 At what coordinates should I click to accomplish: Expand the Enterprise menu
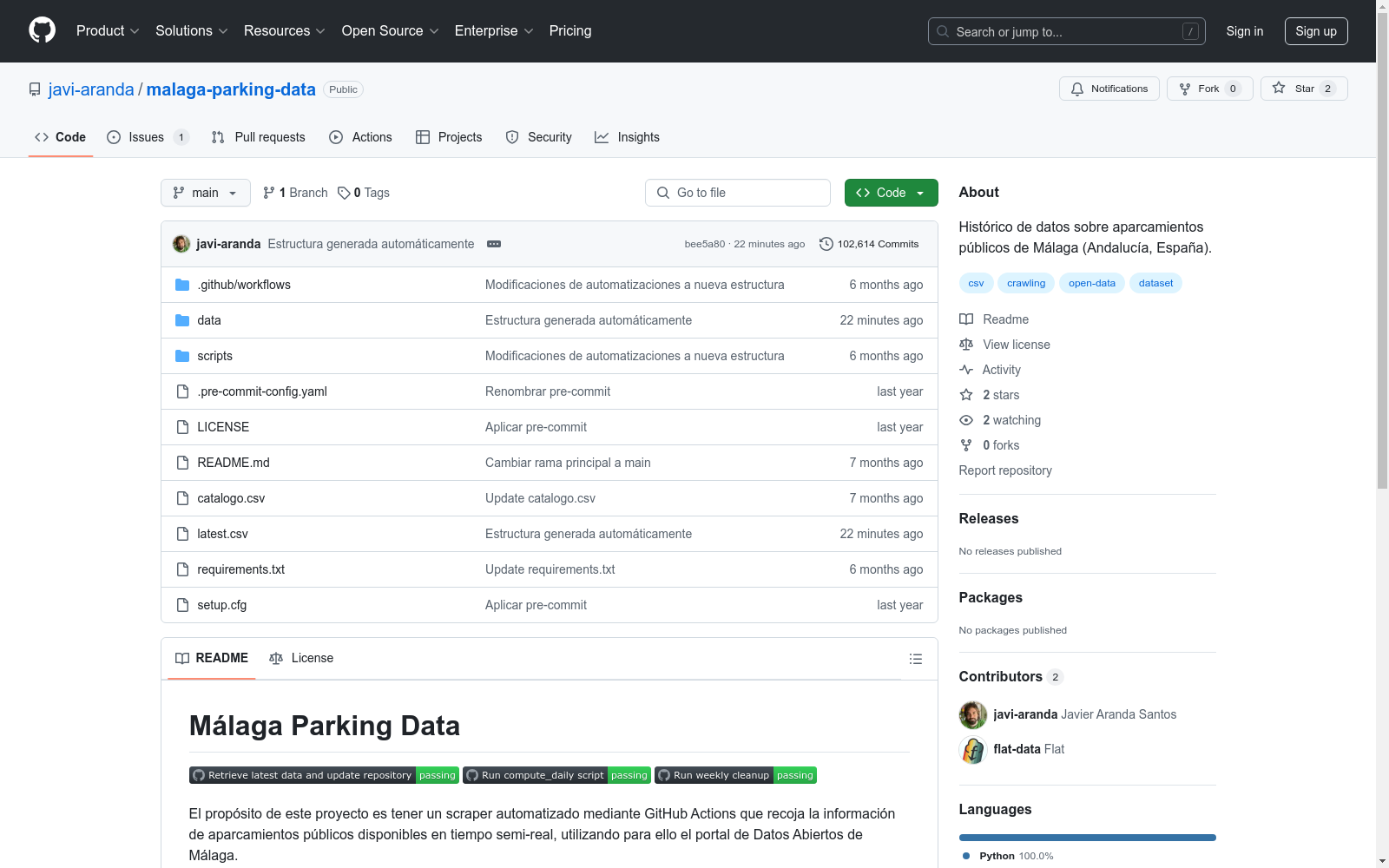point(494,30)
